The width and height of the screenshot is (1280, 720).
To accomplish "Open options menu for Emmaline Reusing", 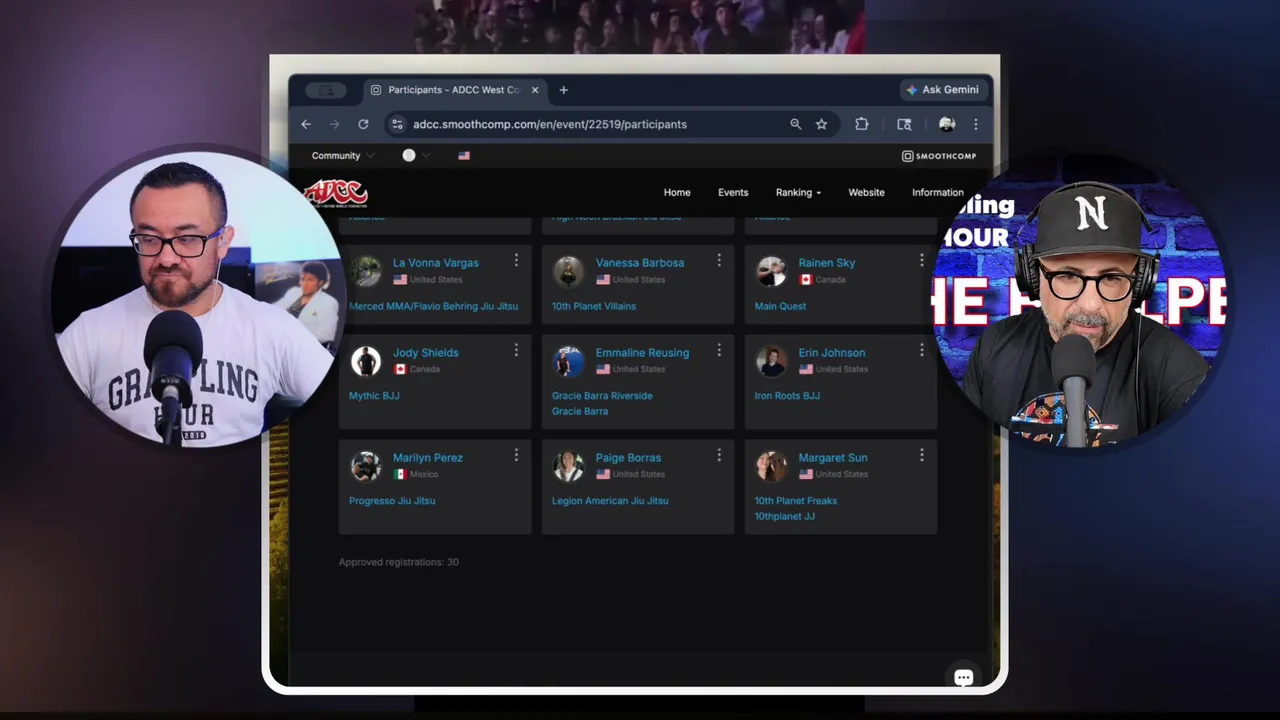I will point(719,350).
